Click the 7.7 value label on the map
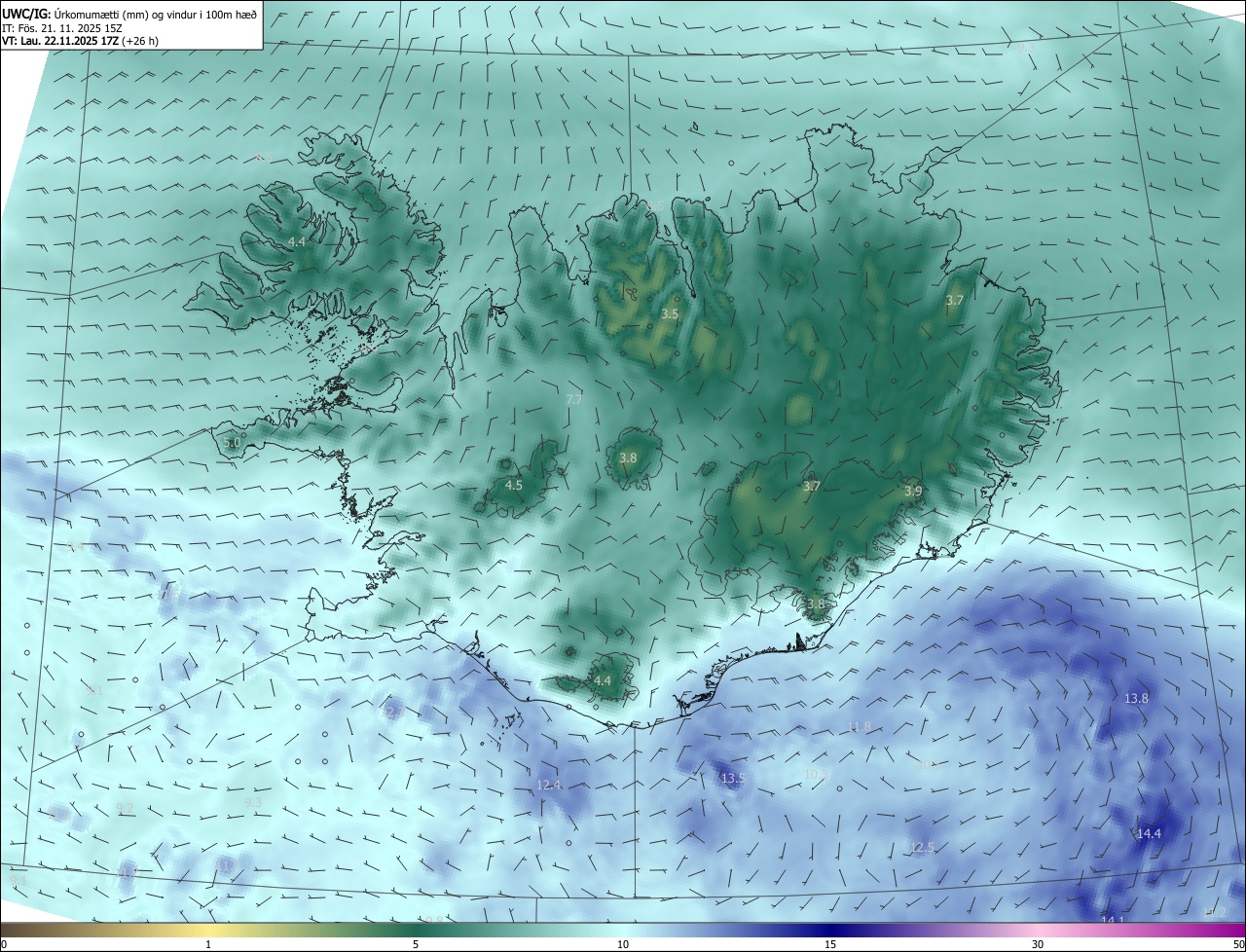Screen dimensions: 1246x952 coord(574,399)
